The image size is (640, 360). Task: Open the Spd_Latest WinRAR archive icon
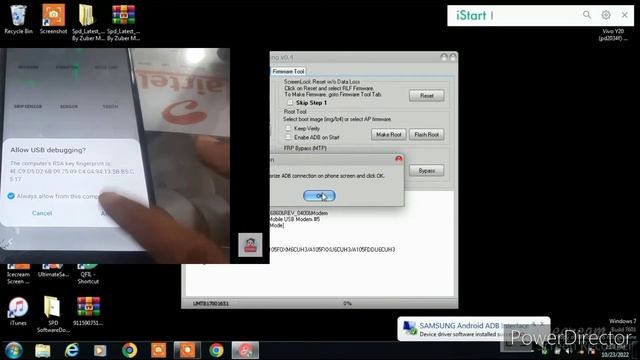tap(123, 22)
